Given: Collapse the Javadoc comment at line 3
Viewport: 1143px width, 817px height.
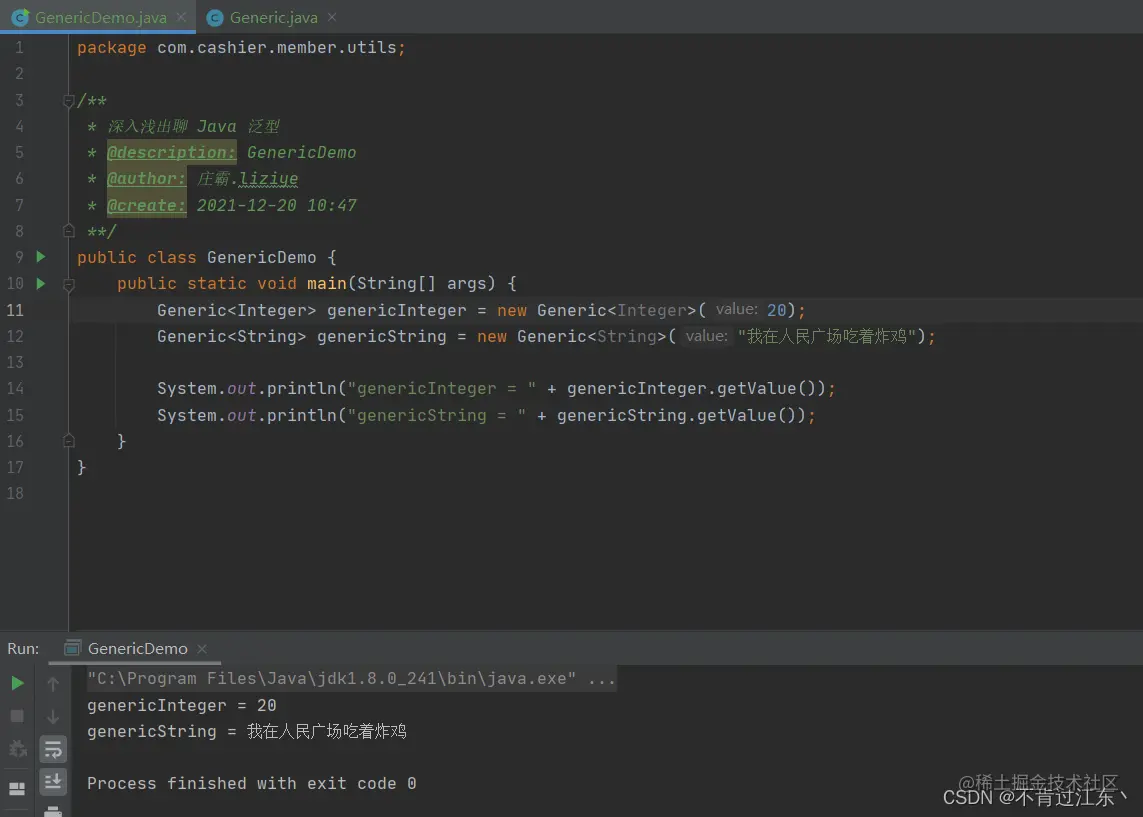Looking at the screenshot, I should [x=69, y=101].
